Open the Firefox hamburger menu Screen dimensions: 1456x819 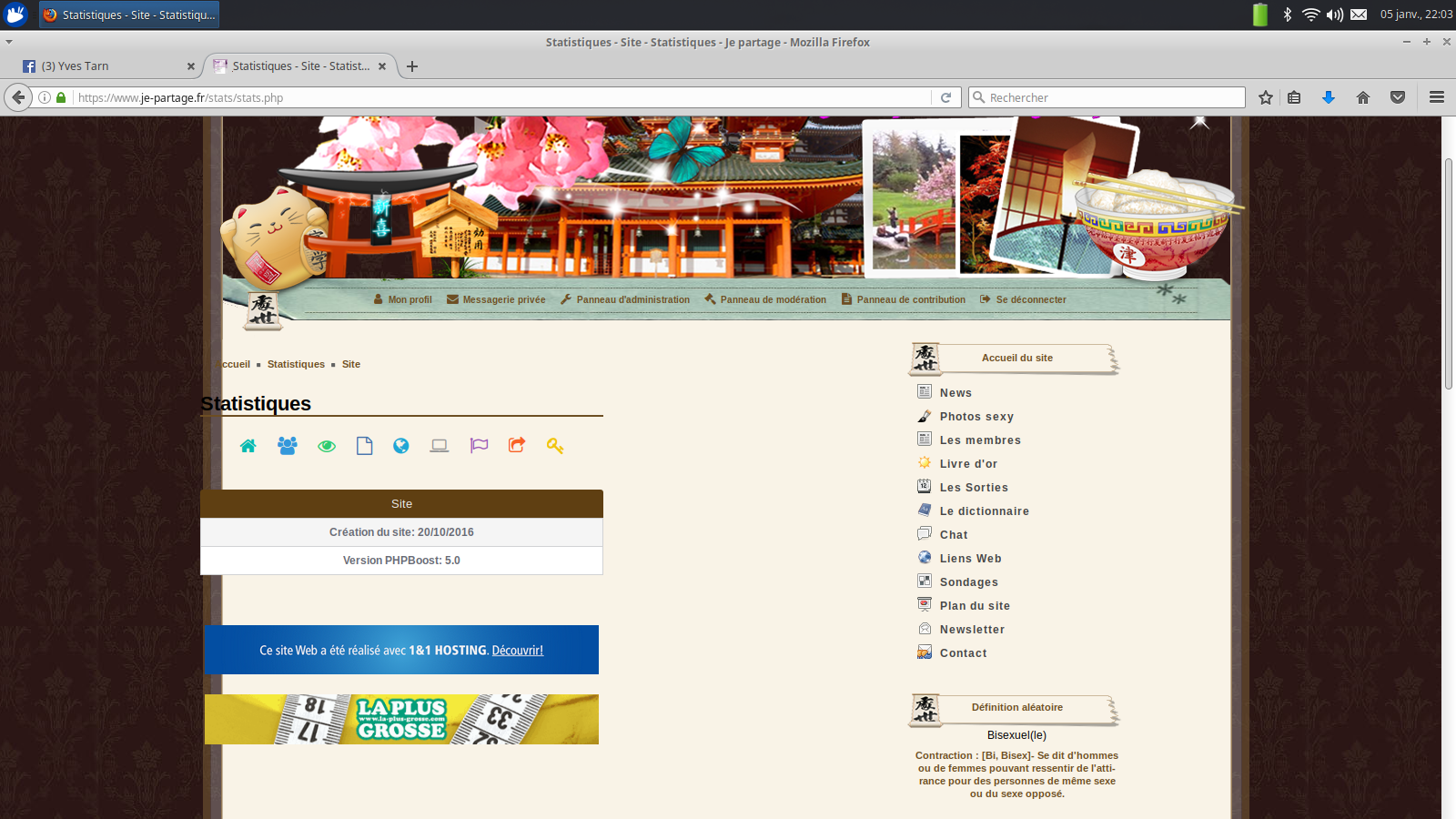[1437, 97]
